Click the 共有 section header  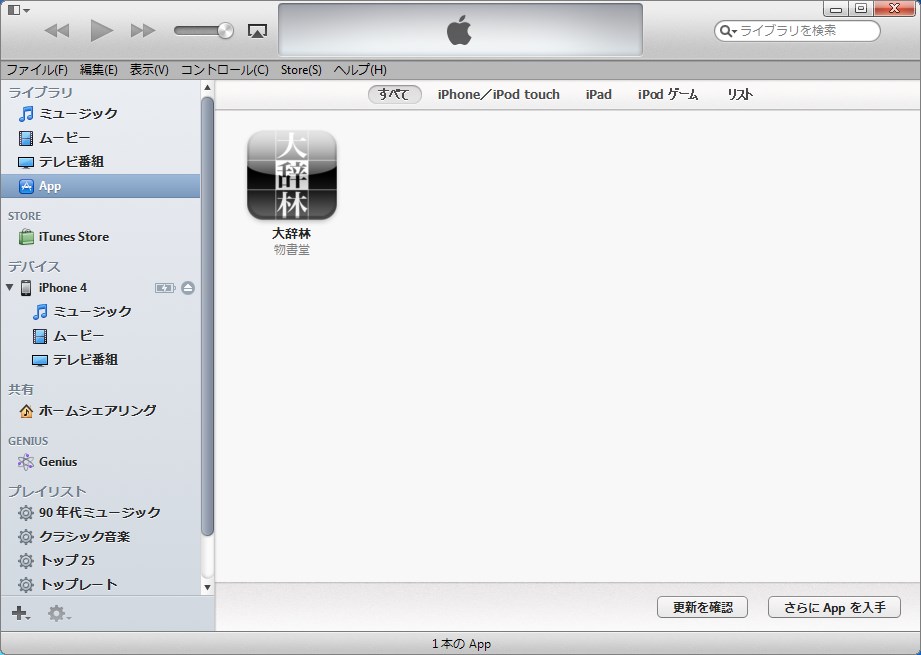point(21,389)
